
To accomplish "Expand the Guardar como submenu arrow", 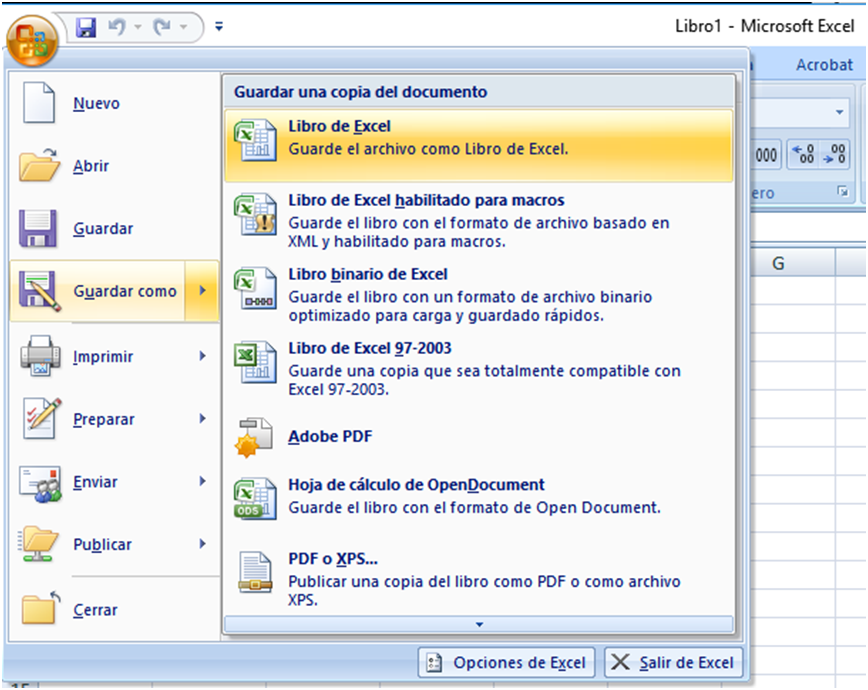I will pos(202,291).
